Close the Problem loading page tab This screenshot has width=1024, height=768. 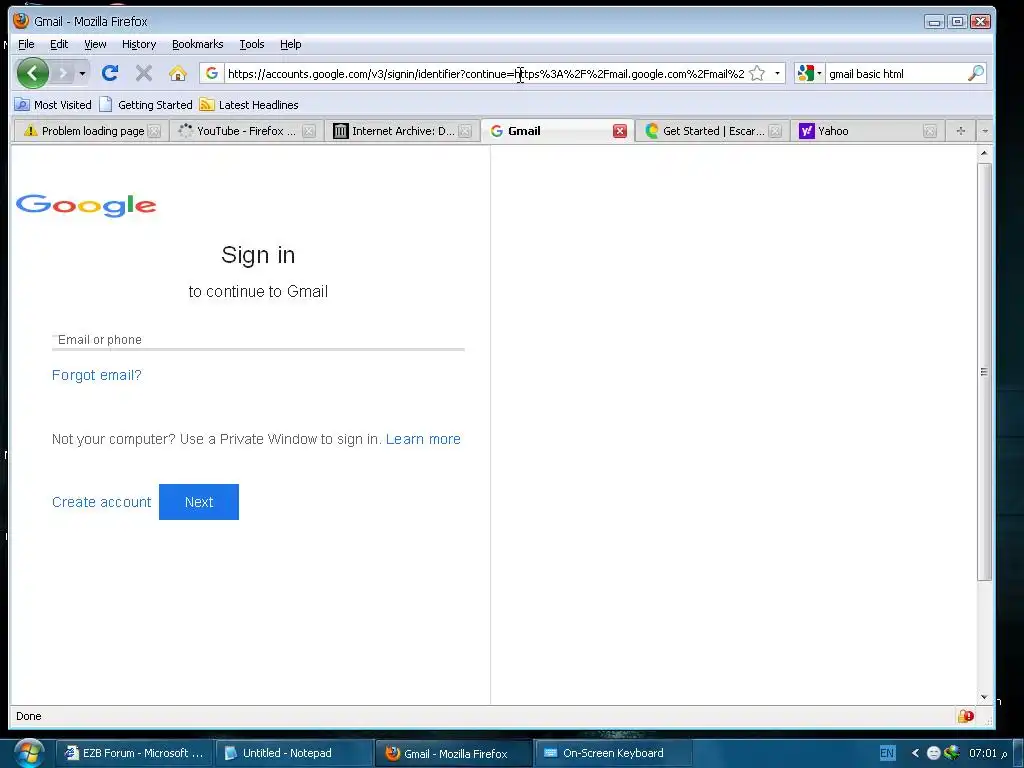154,131
